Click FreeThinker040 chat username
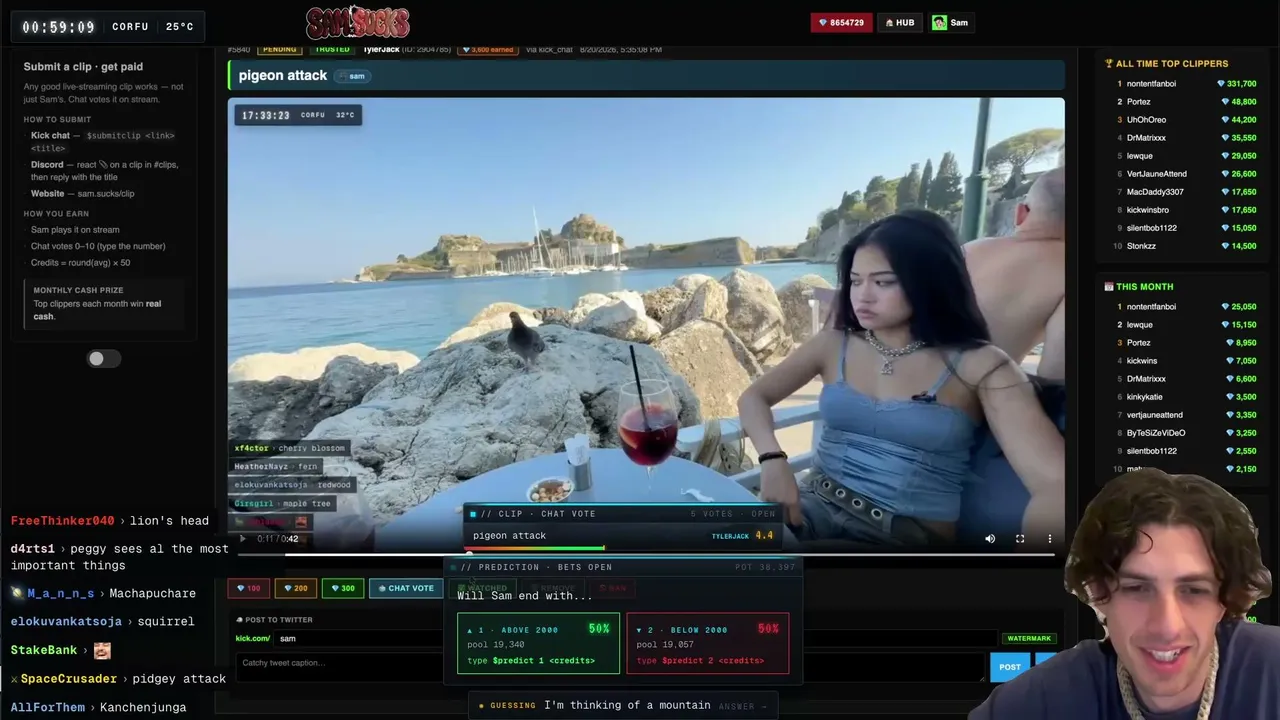This screenshot has height=720, width=1280. (63, 521)
